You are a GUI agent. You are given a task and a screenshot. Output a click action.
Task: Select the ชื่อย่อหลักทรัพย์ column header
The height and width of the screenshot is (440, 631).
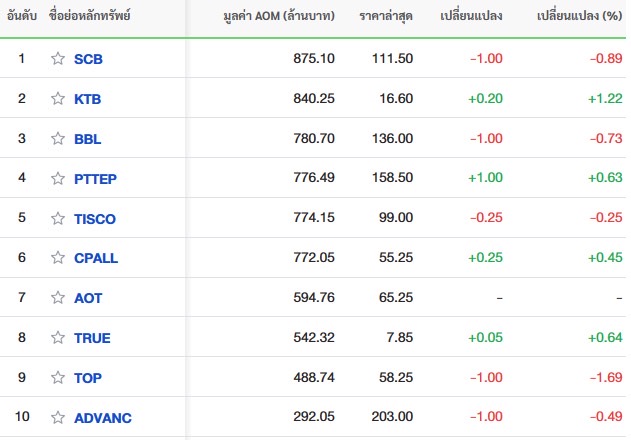[x=89, y=16]
